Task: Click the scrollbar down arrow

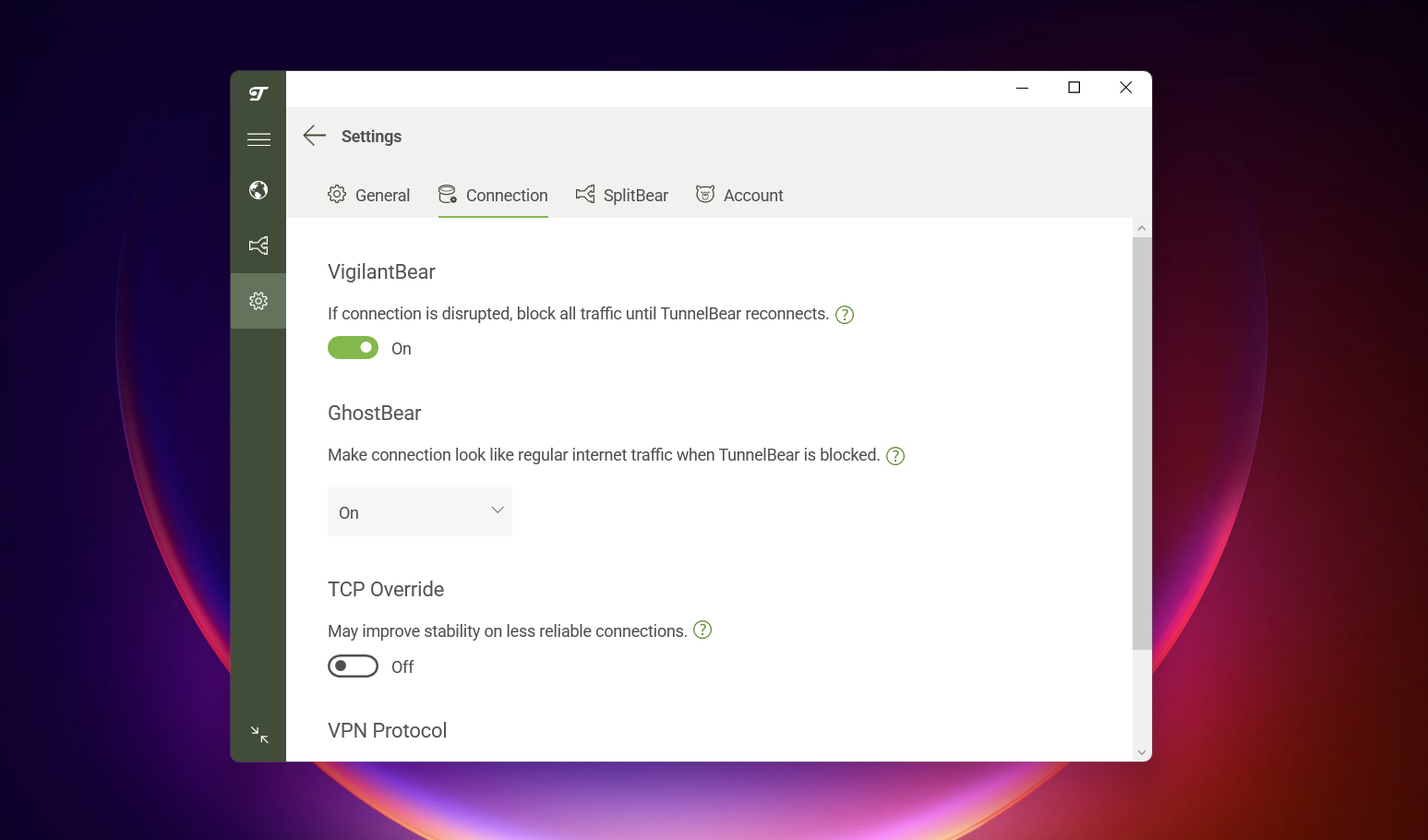Action: tap(1142, 752)
